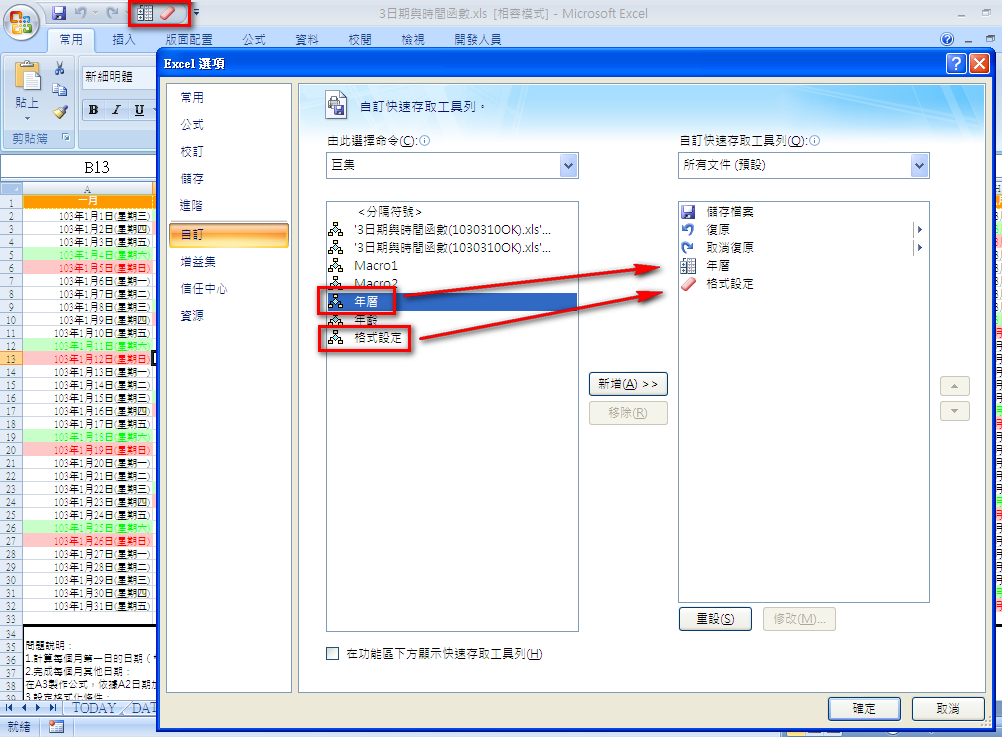Switch to 開發人員 ribbon tab
Image resolution: width=1002 pixels, height=737 pixels.
478,40
